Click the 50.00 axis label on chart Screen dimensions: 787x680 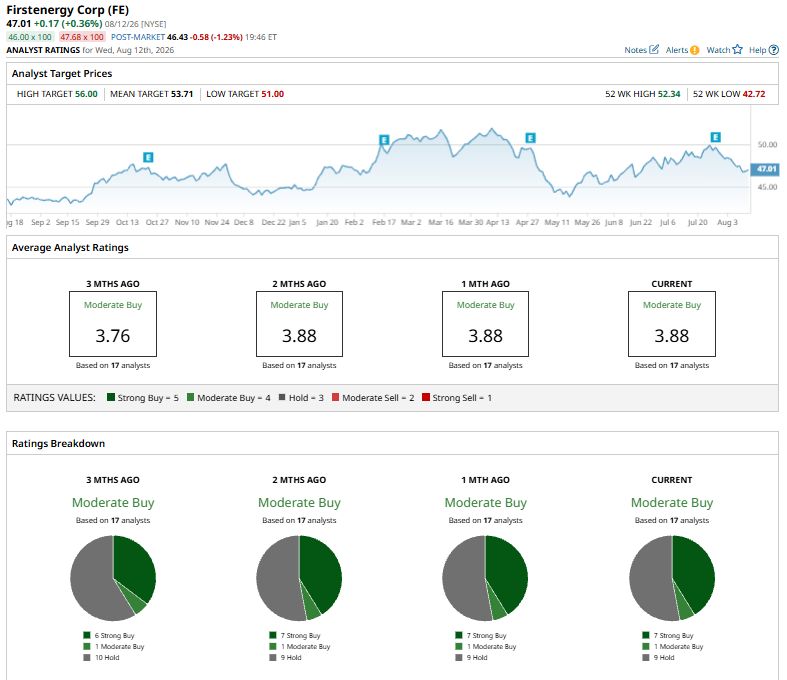[767, 145]
